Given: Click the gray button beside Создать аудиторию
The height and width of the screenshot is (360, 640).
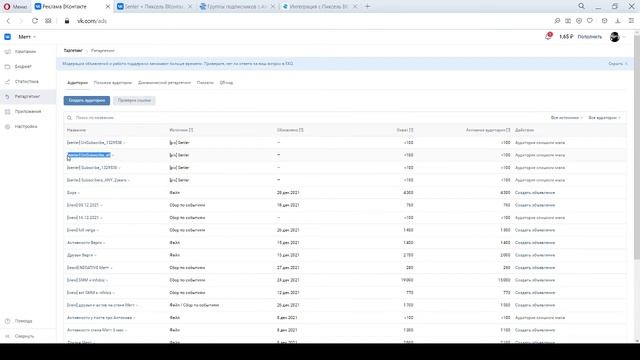Looking at the screenshot, I should pos(134,100).
